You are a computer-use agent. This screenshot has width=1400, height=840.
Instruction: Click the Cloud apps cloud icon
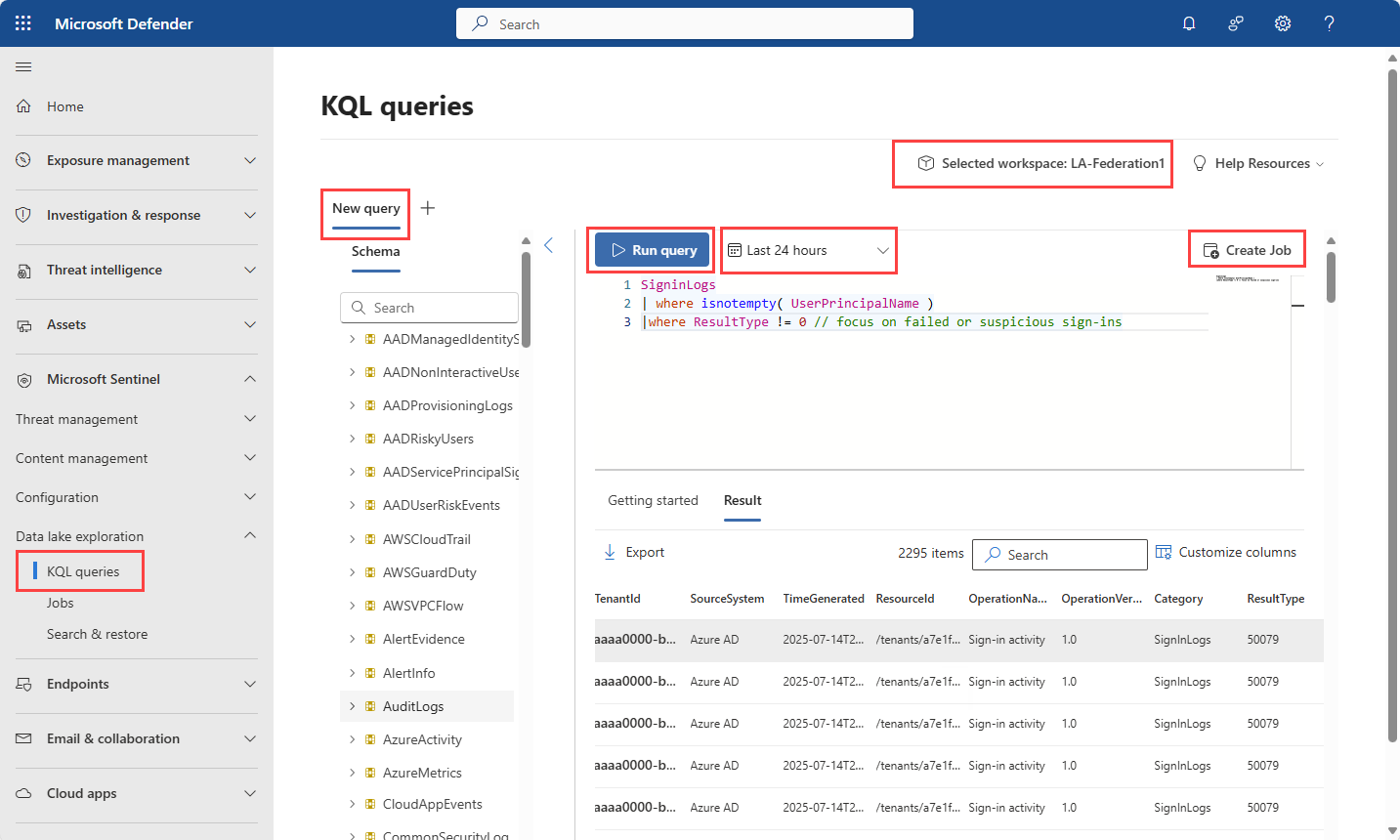23,793
